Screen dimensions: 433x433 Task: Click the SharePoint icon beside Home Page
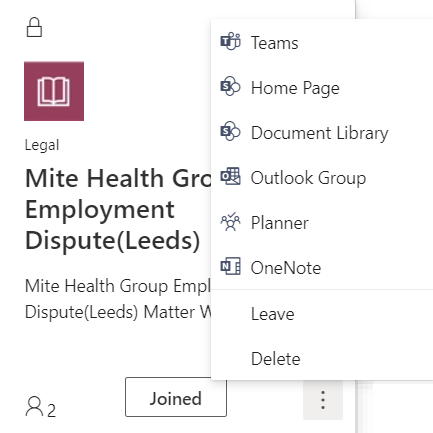(230, 87)
